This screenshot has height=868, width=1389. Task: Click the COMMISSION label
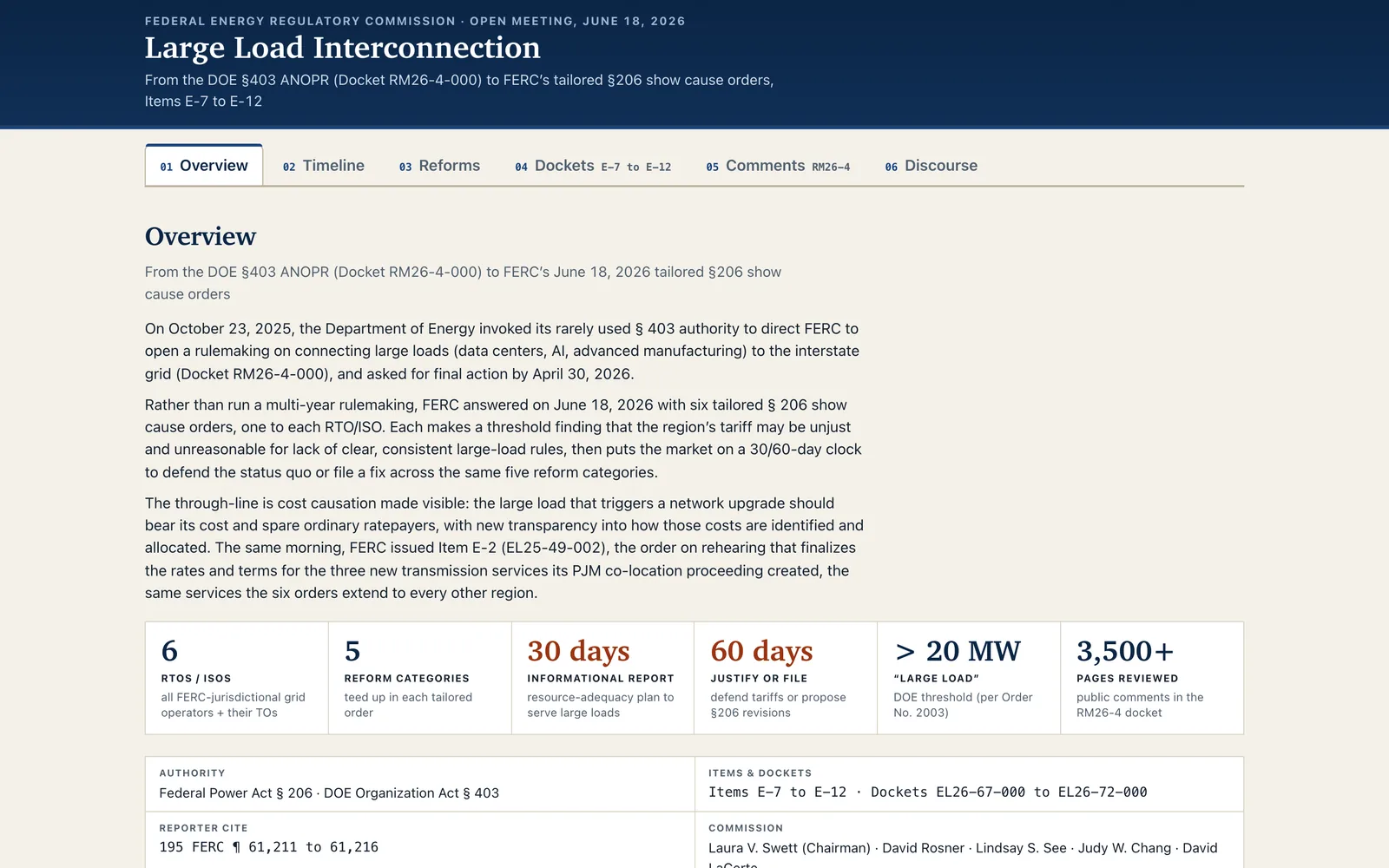(746, 828)
